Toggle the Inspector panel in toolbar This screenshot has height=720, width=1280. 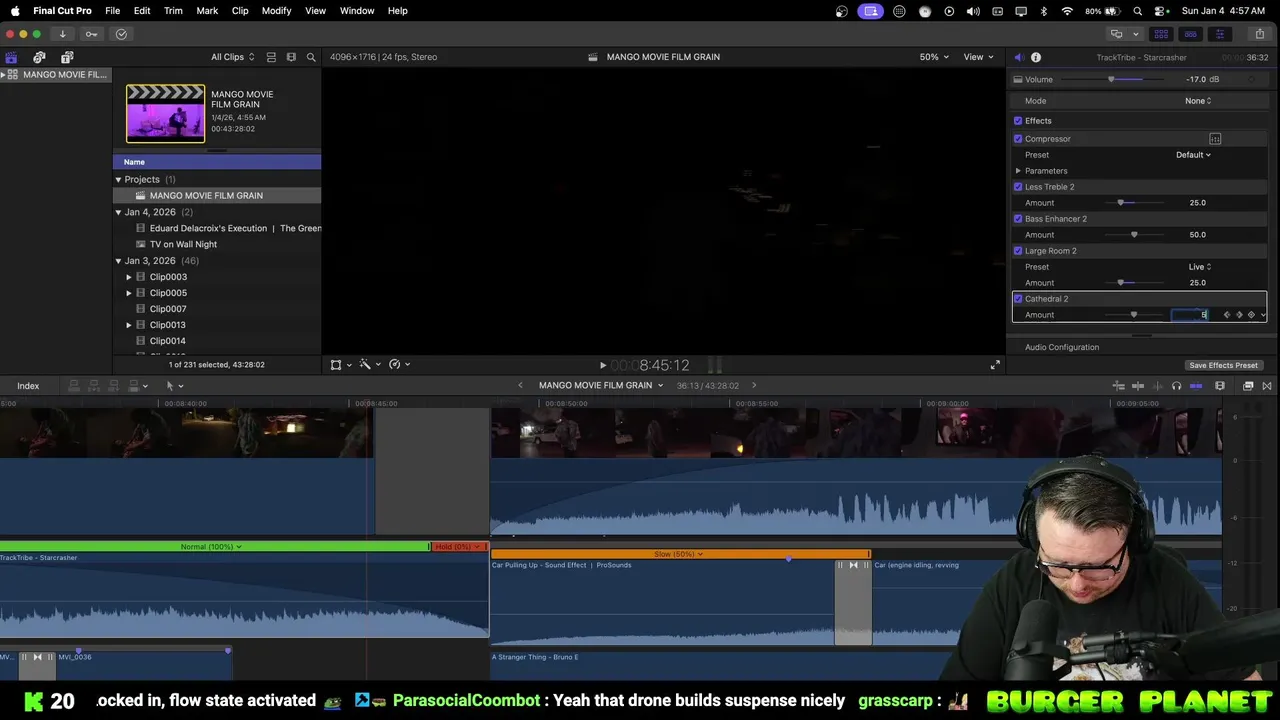[1219, 34]
